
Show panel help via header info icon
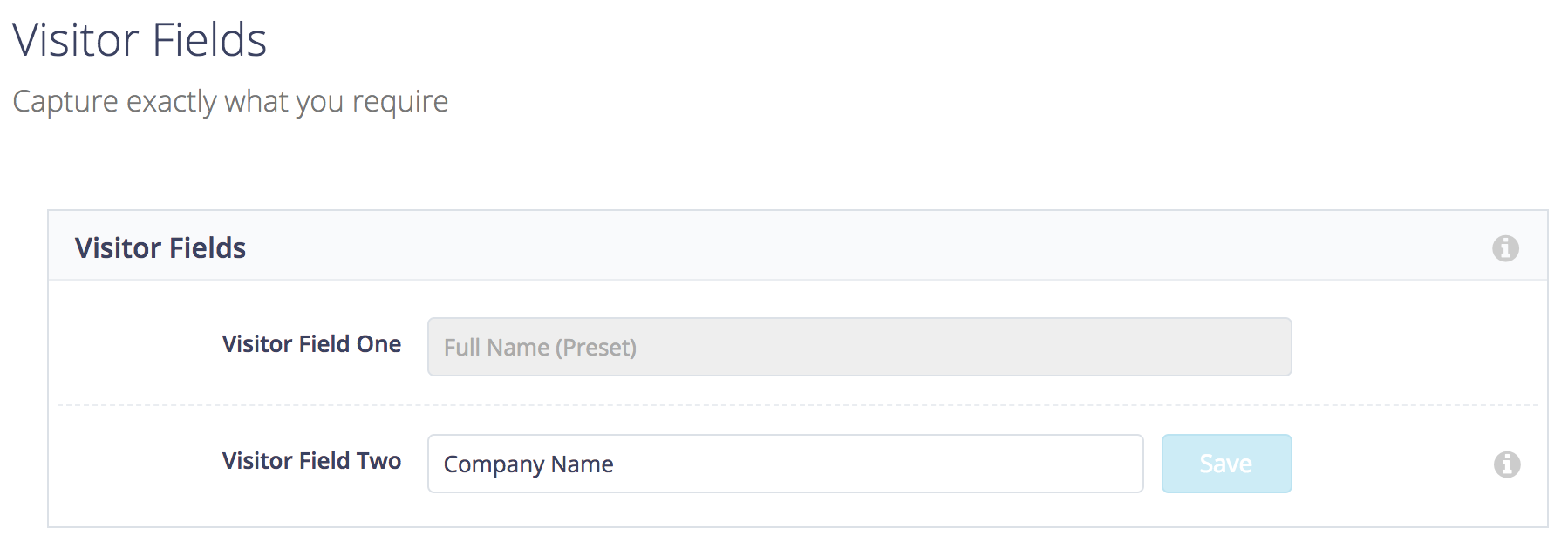point(1505,248)
